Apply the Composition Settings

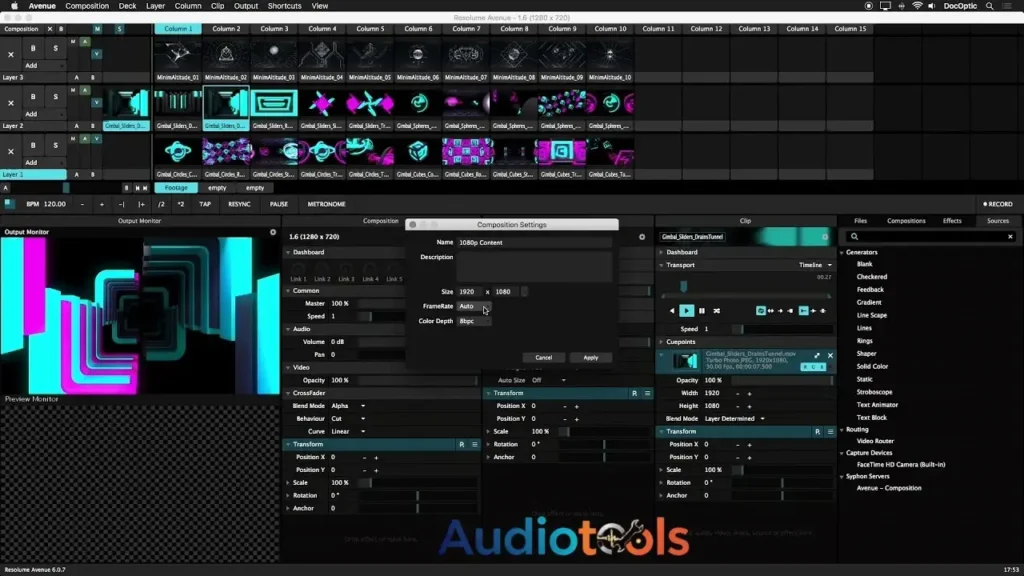(590, 356)
